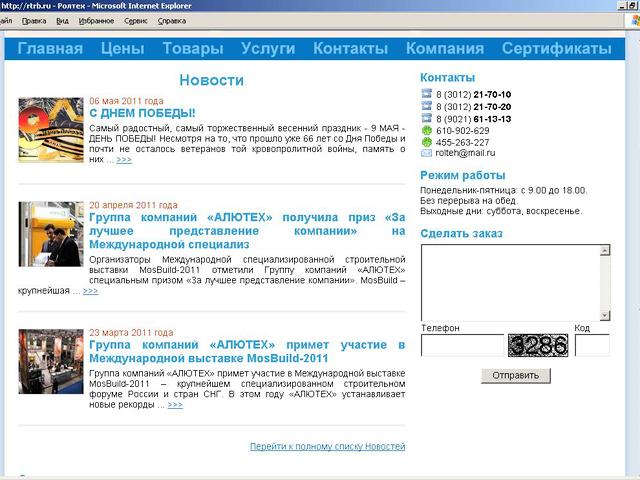Go to the Контакты page in navbar
Image resolution: width=640 pixels, height=480 pixels.
point(350,49)
